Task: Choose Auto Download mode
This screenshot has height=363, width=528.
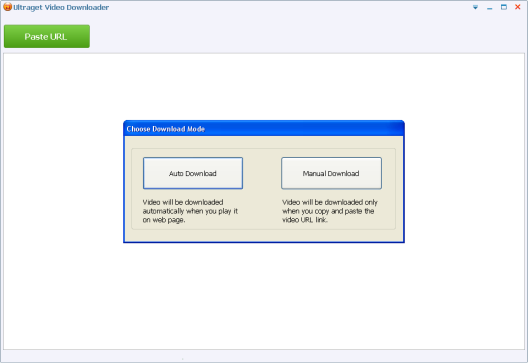Action: click(193, 173)
